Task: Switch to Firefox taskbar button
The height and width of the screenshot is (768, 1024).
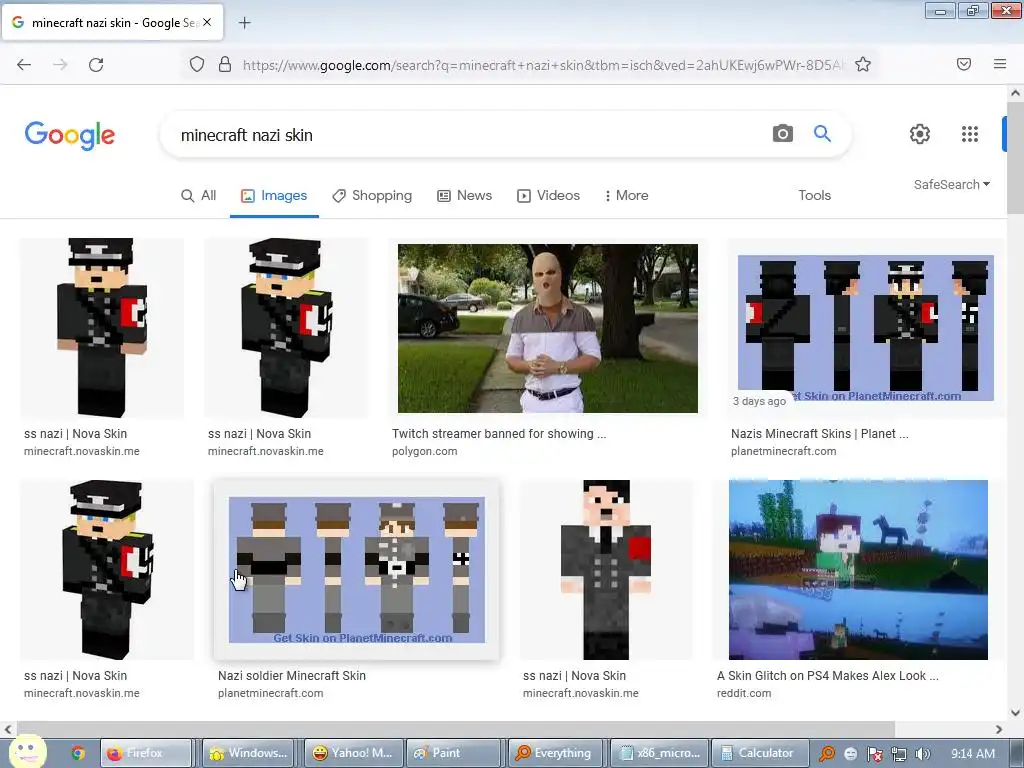Action: (x=146, y=753)
